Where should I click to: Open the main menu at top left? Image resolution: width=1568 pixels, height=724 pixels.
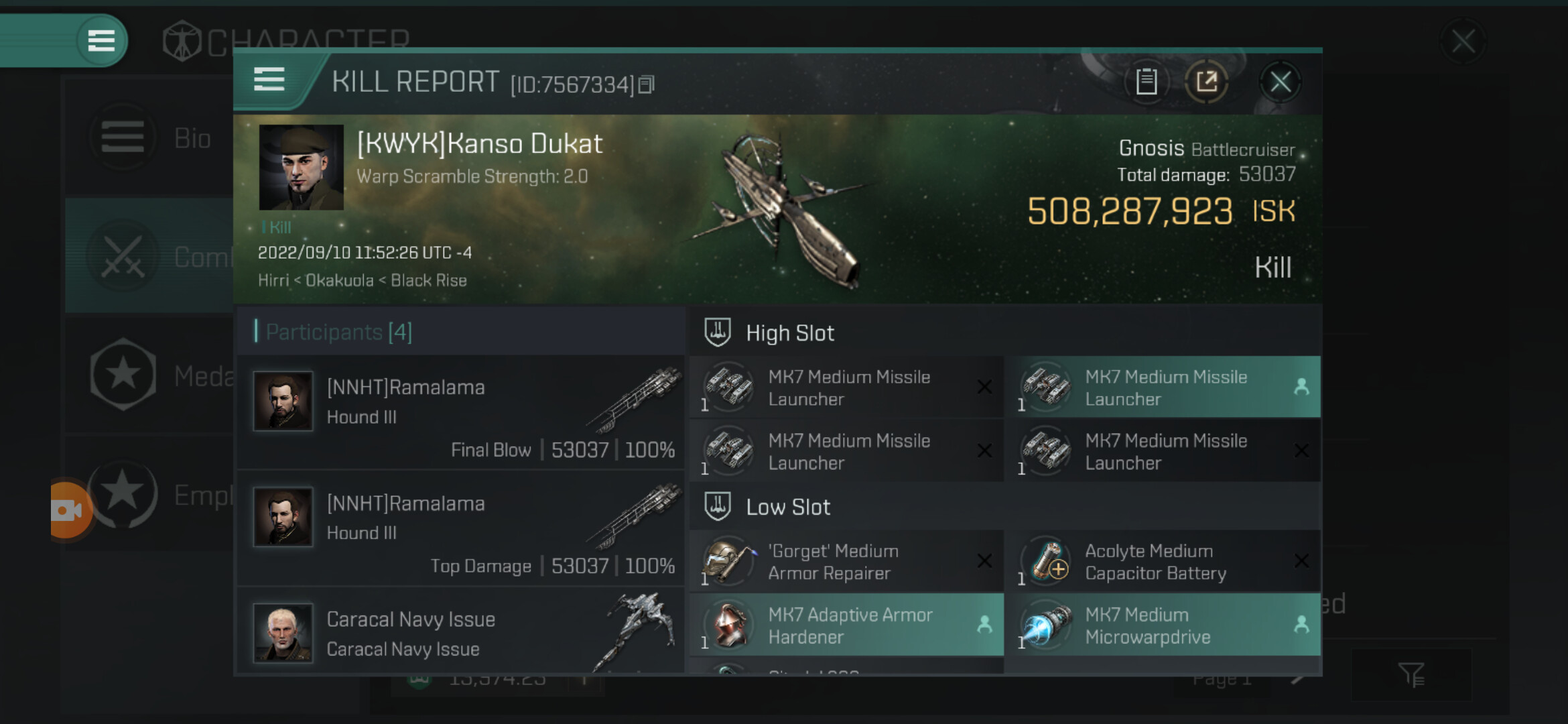(101, 41)
